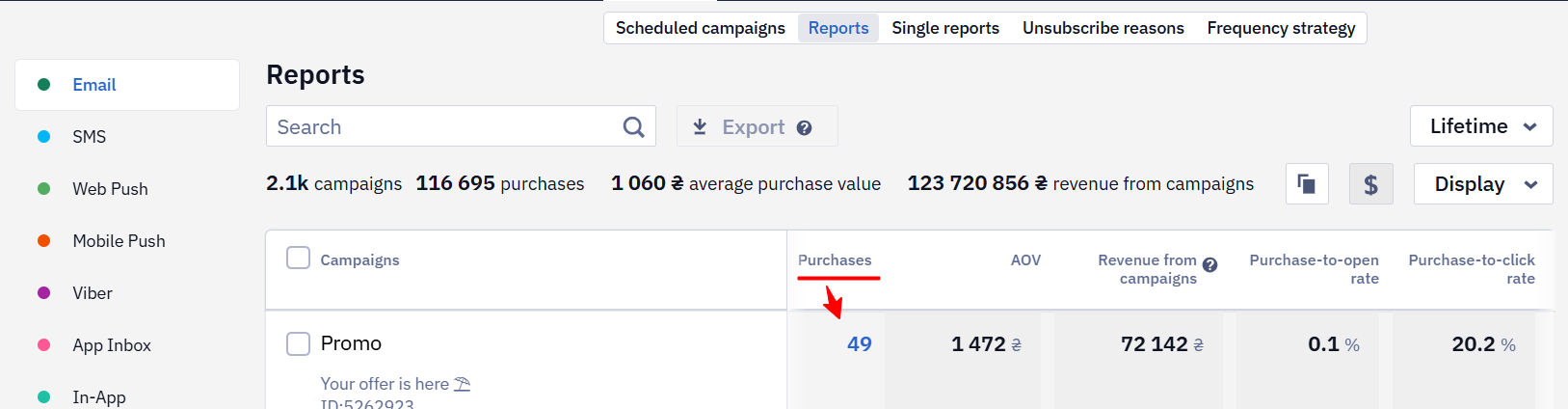1568x409 pixels.
Task: Click the 2.1k campaigns summary
Action: tap(333, 183)
